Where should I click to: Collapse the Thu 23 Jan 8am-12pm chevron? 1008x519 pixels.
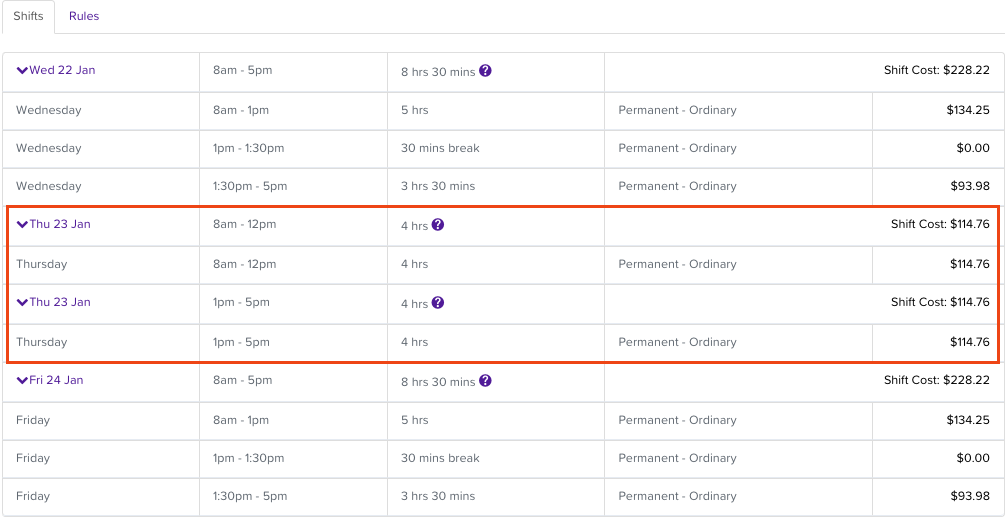pos(22,225)
